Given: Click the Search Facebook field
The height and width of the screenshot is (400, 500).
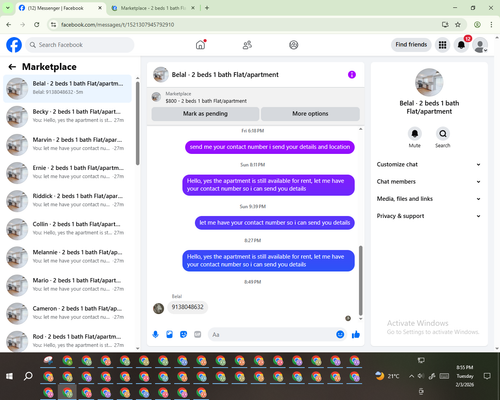Looking at the screenshot, I should click(x=80, y=45).
